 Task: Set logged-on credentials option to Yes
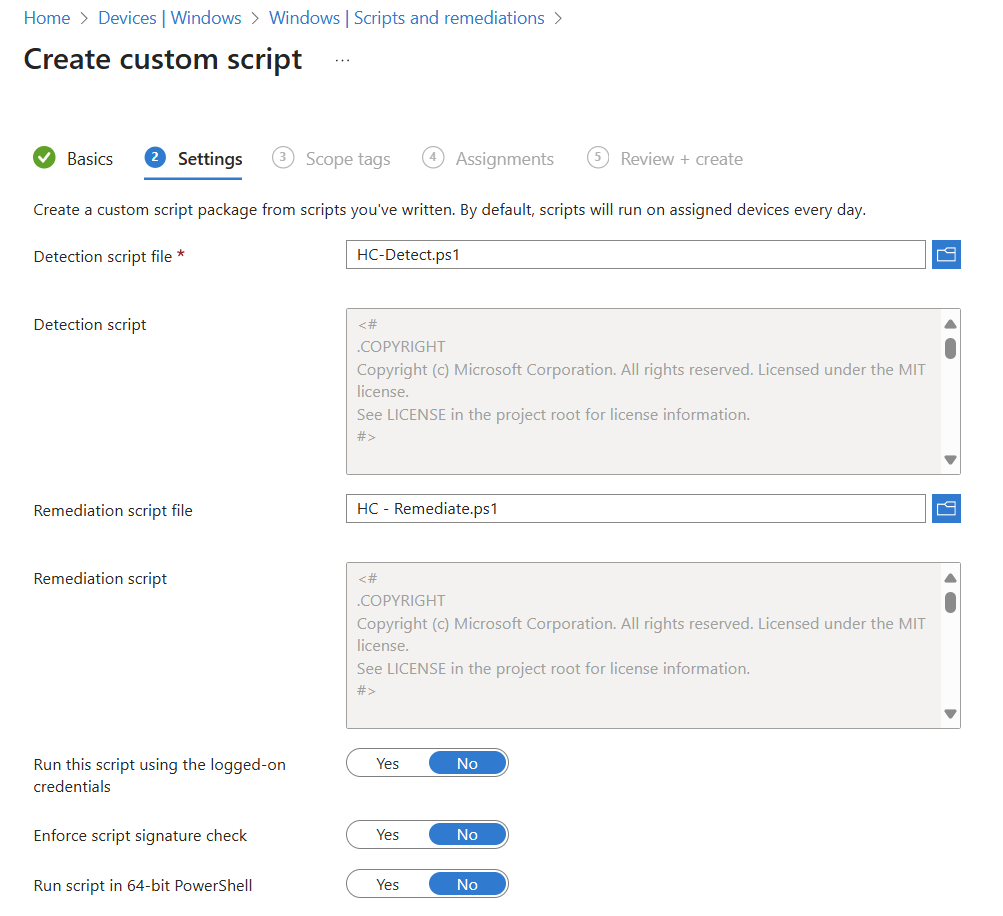point(388,763)
